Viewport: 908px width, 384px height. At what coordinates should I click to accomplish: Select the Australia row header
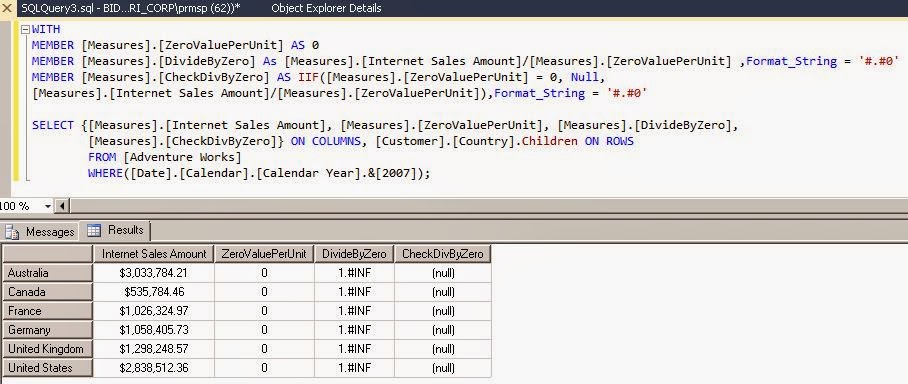point(47,273)
